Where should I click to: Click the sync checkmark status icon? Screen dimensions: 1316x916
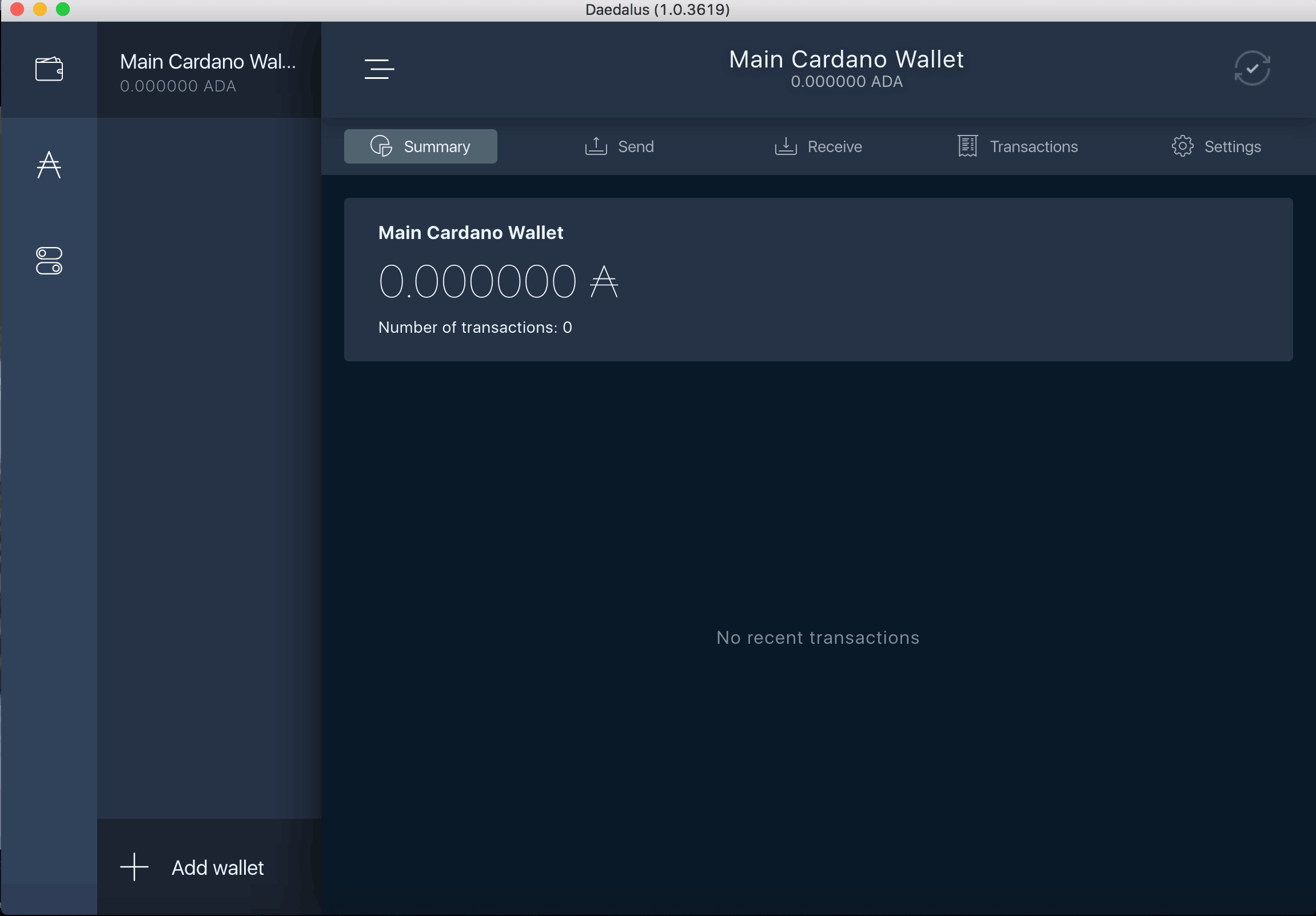[1253, 68]
